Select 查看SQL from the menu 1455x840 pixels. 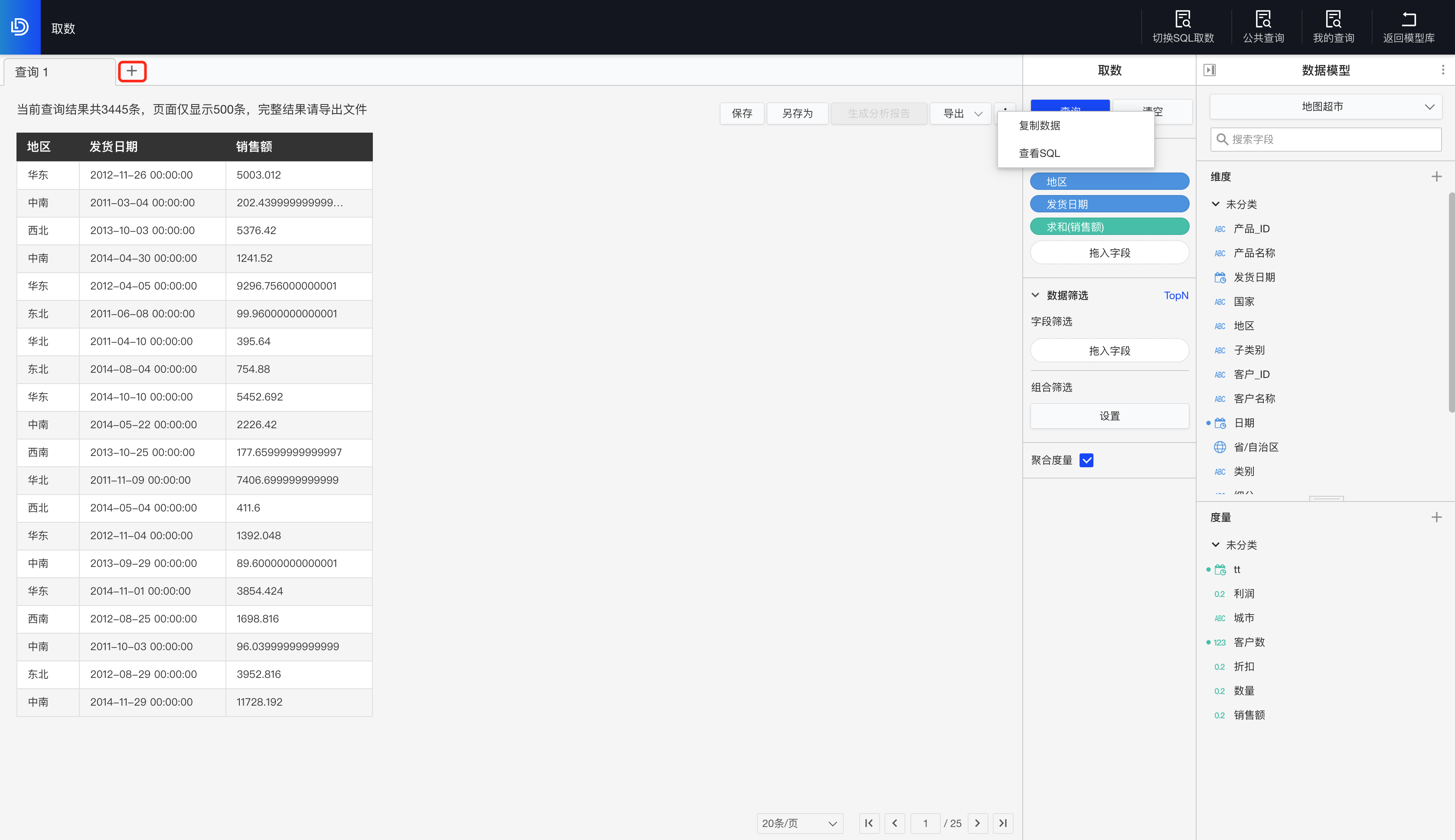(x=1039, y=153)
